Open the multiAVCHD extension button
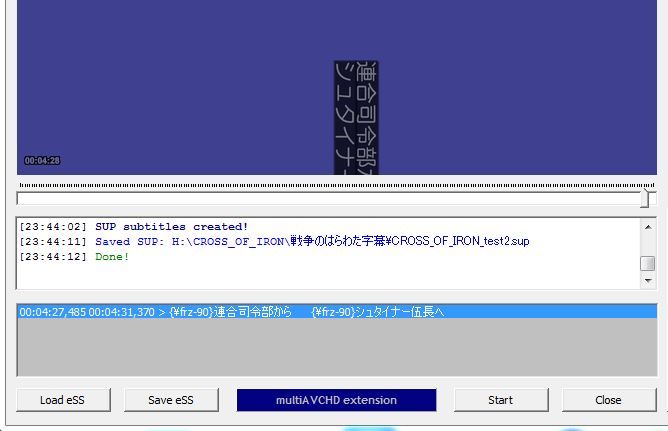Image resolution: width=668 pixels, height=431 pixels. click(x=336, y=400)
